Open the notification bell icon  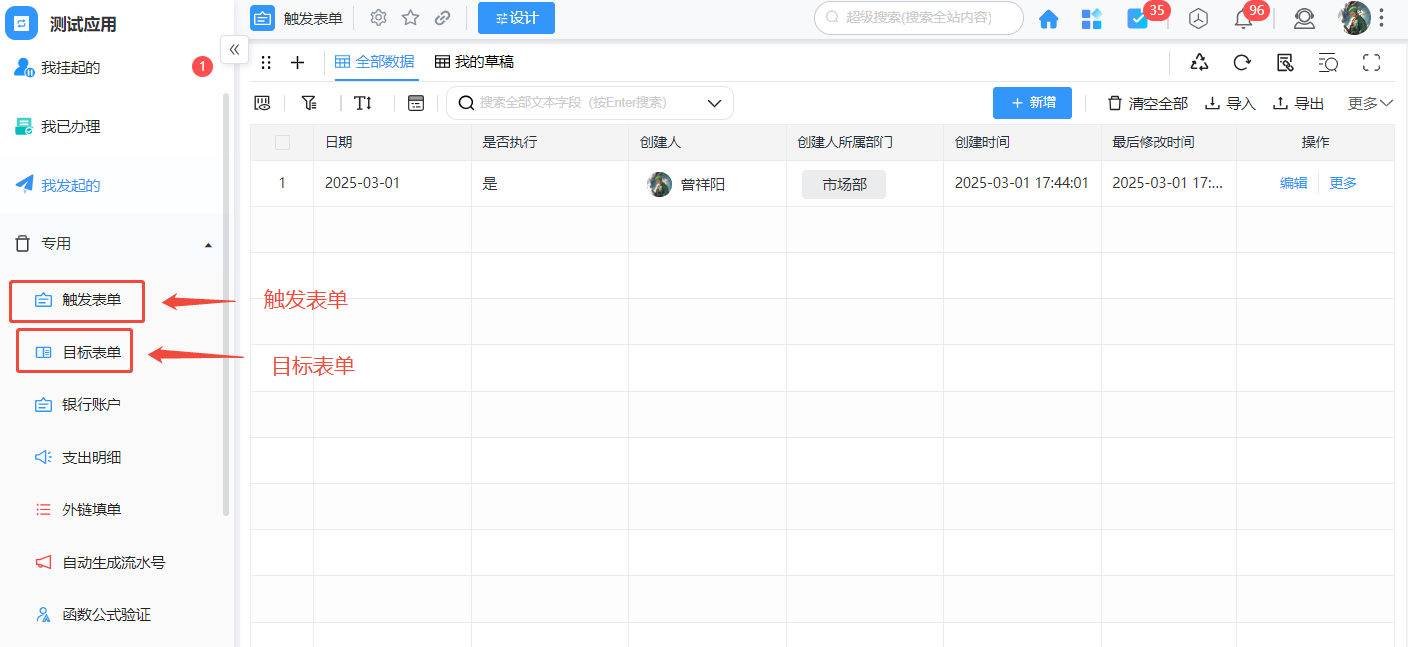[1243, 19]
